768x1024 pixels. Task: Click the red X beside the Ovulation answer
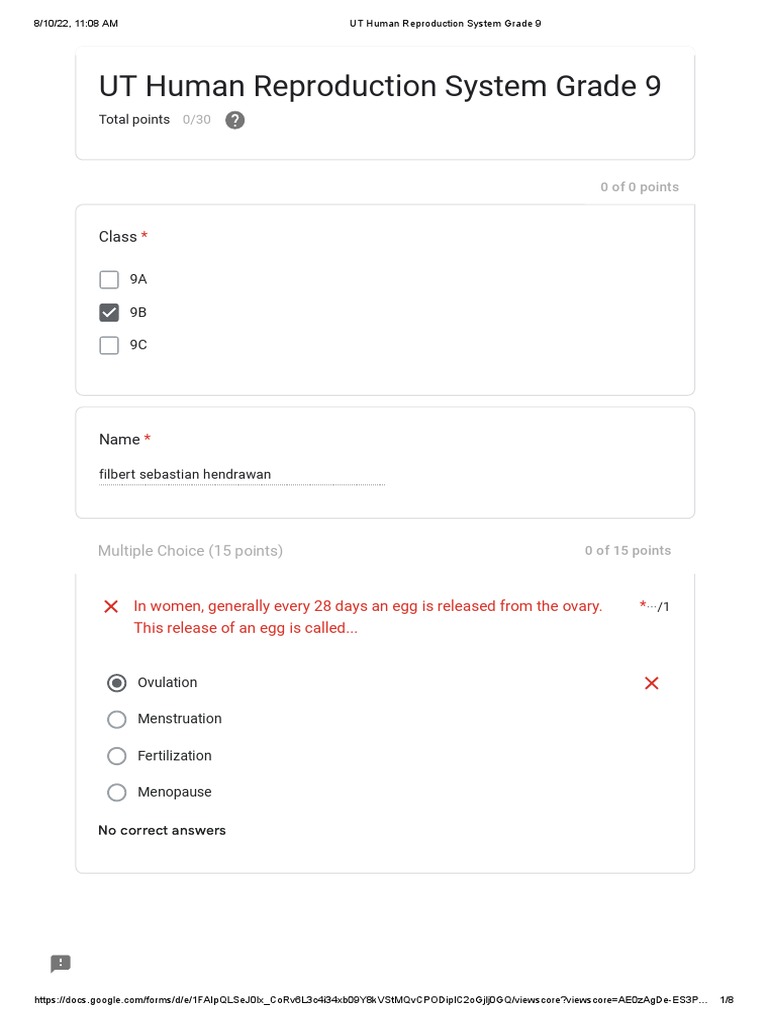[x=652, y=683]
